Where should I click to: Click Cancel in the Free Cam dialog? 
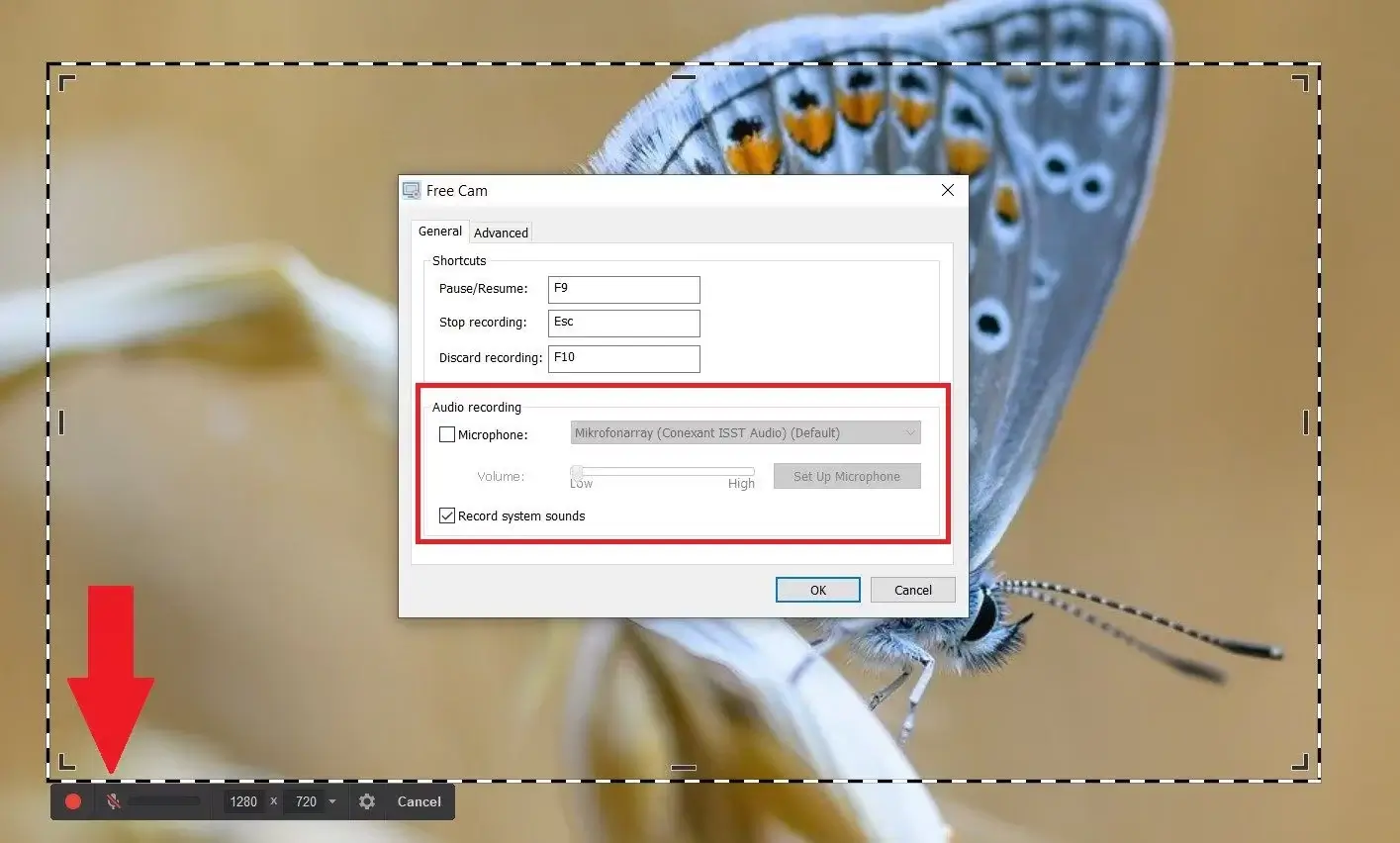coord(912,590)
